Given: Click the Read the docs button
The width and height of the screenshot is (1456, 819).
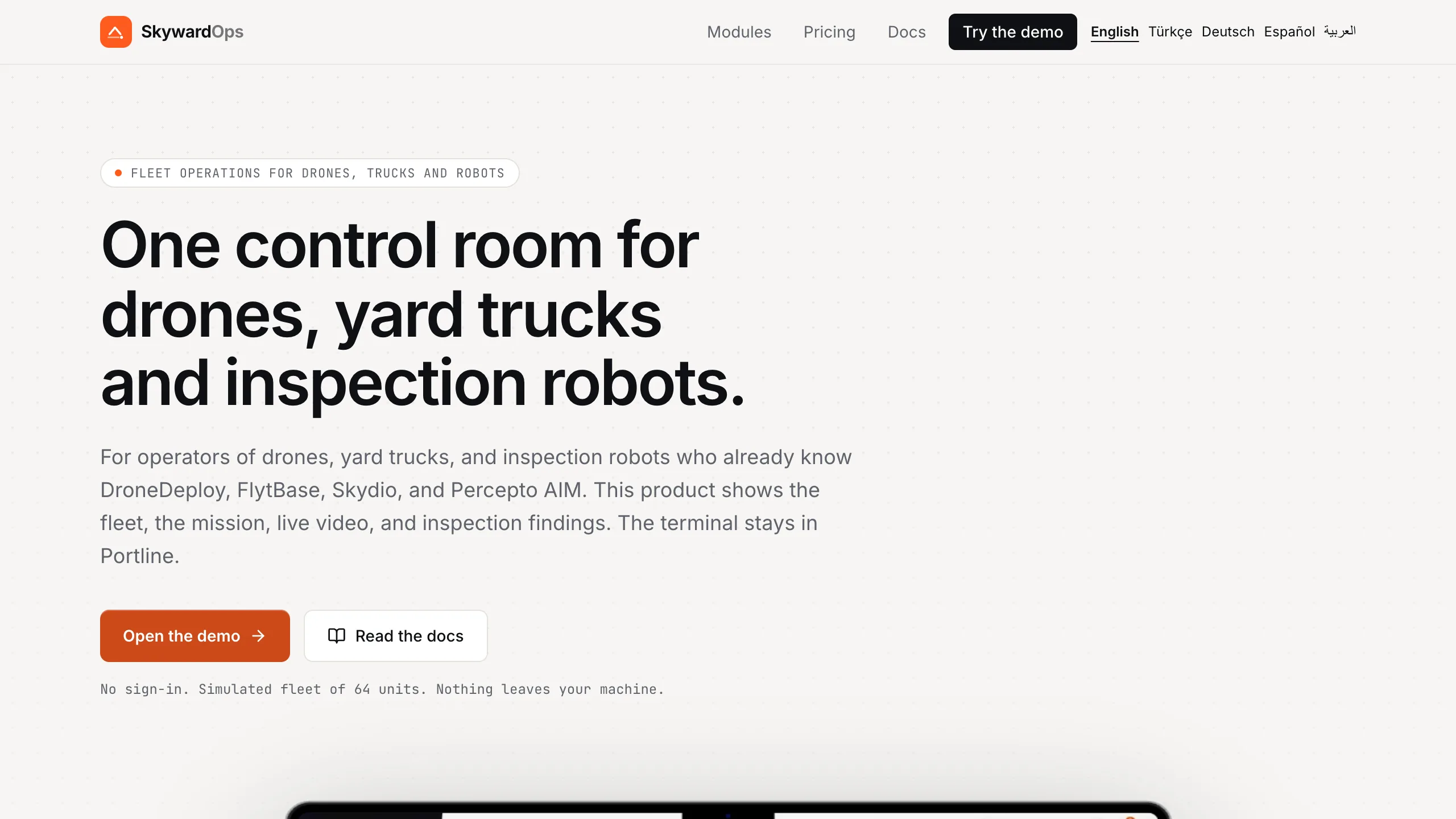Looking at the screenshot, I should 396,636.
